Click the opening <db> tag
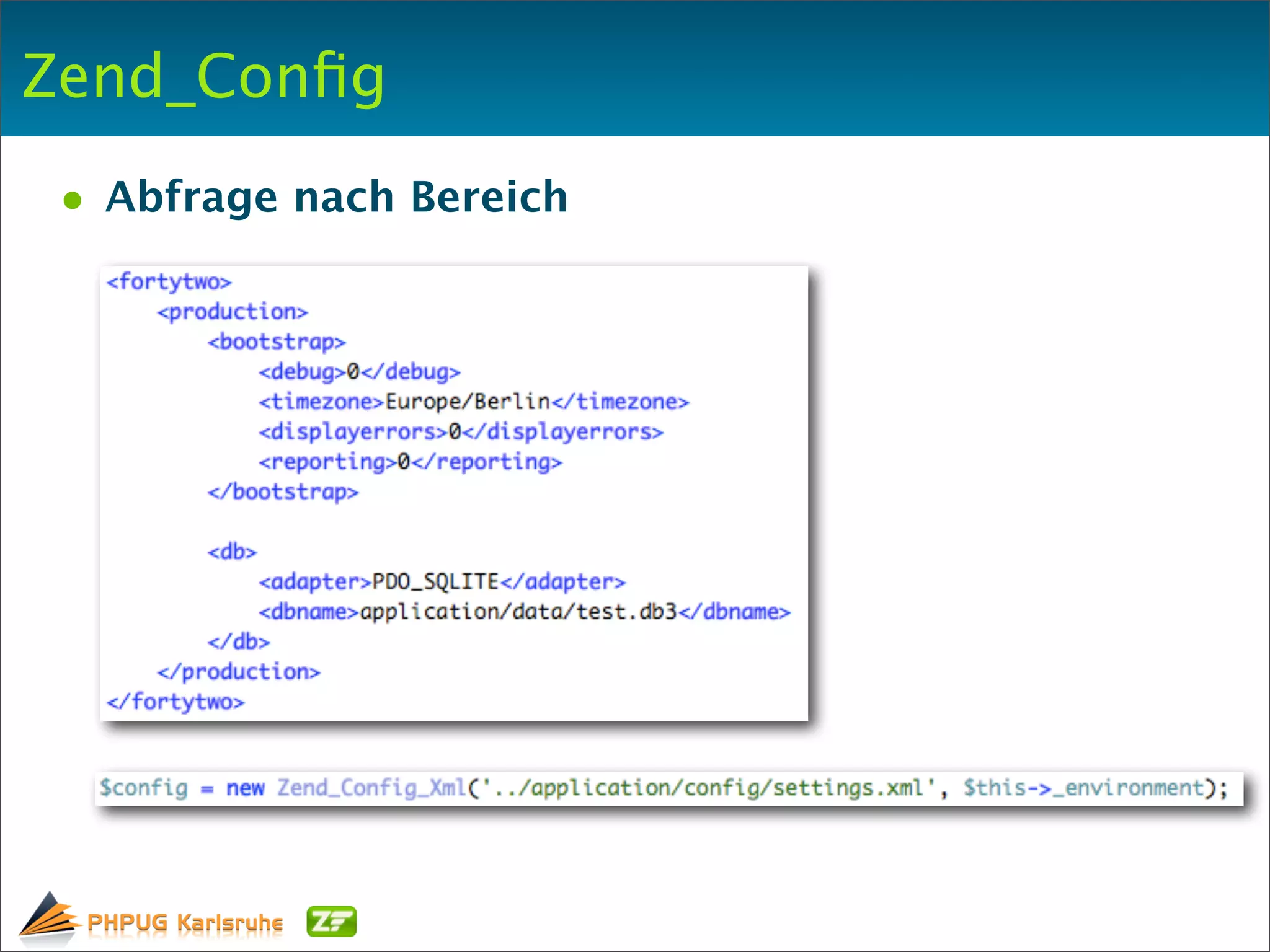The height and width of the screenshot is (952, 1270). pos(232,552)
